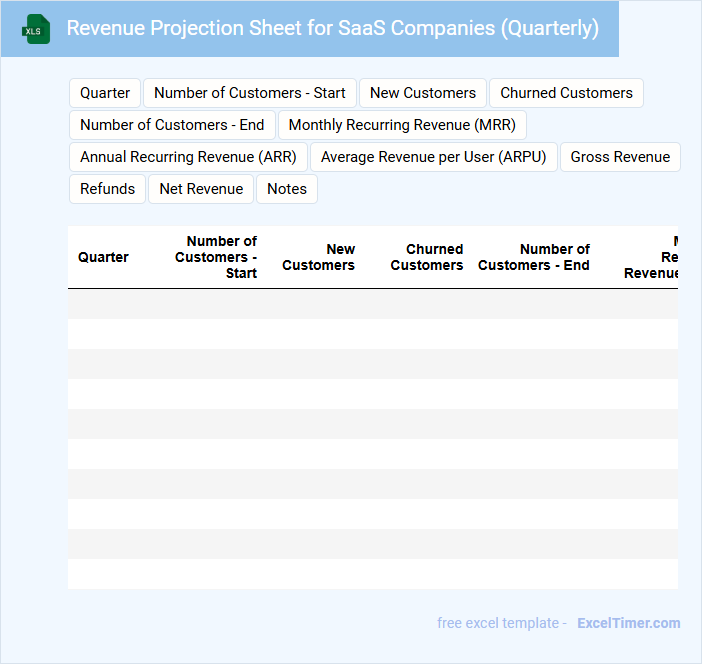Open the ExcelTimer.com link

628,623
